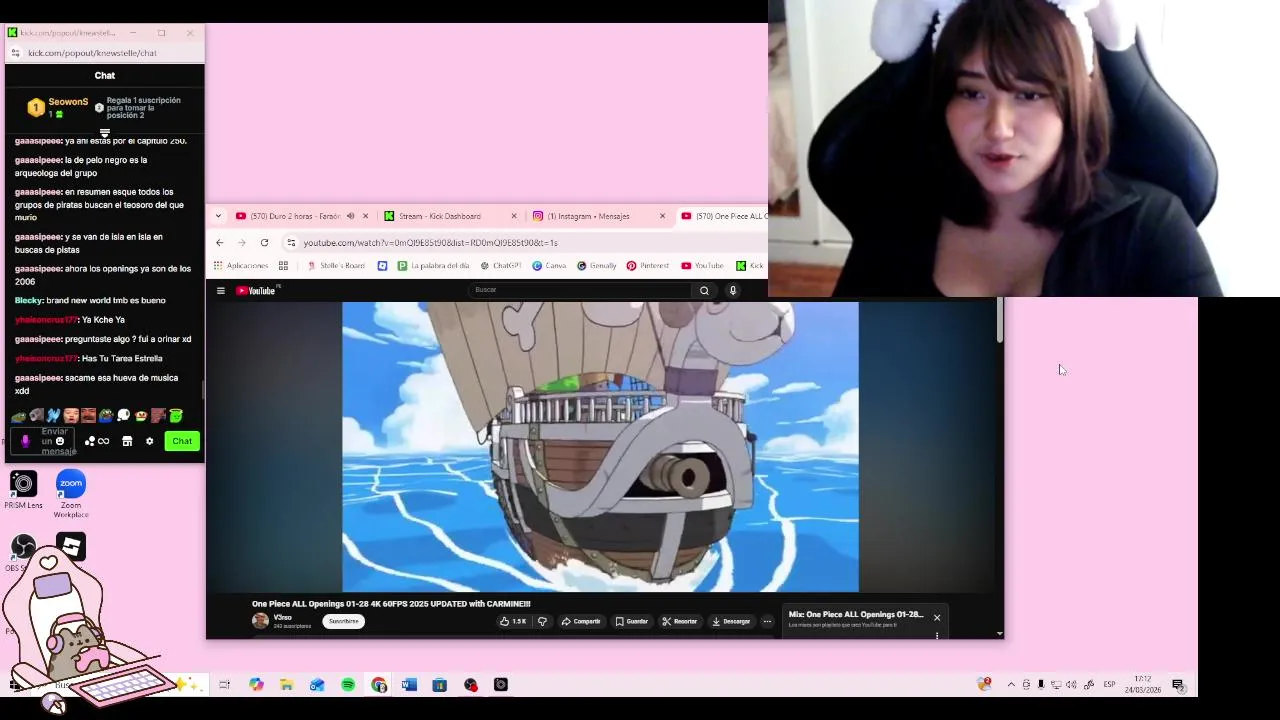Close the Instagram Mensajes tab
Screen dimensions: 1280x720
[662, 216]
